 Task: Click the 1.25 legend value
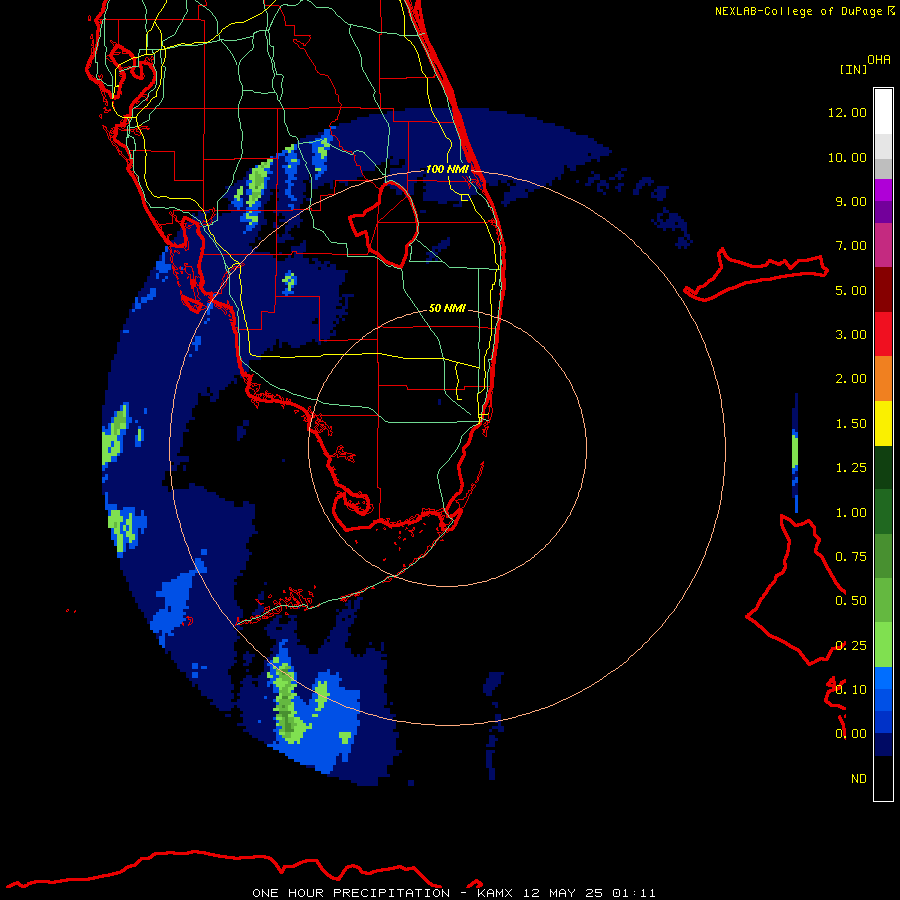tap(851, 468)
